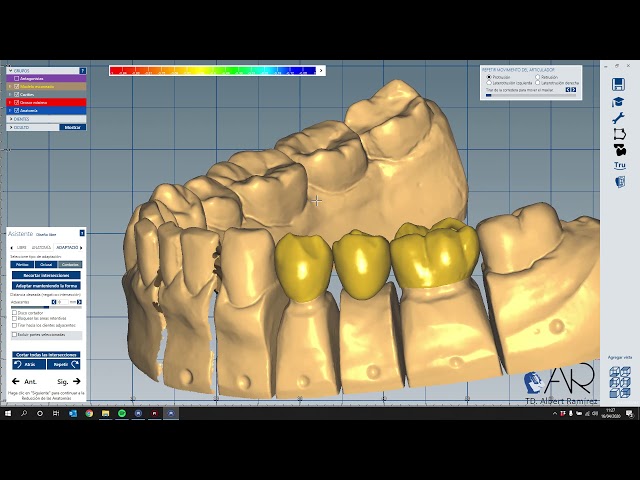The width and height of the screenshot is (640, 480).
Task: Click the help question mark in GRUPOS panel
Action: pos(82,71)
